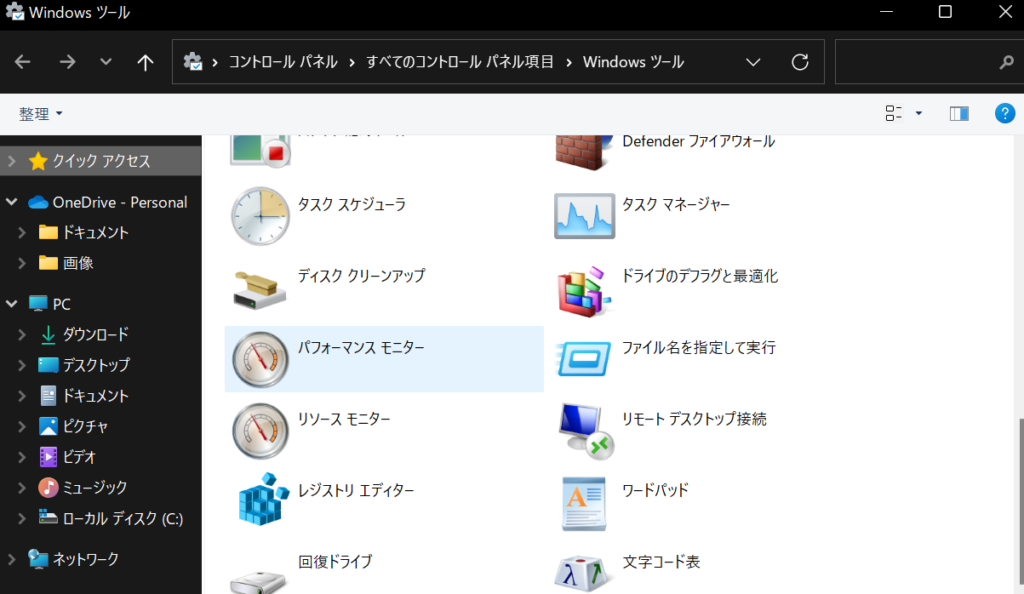Open the タスク マネージャー graph icon
The width and height of the screenshot is (1024, 594).
pyautogui.click(x=584, y=216)
